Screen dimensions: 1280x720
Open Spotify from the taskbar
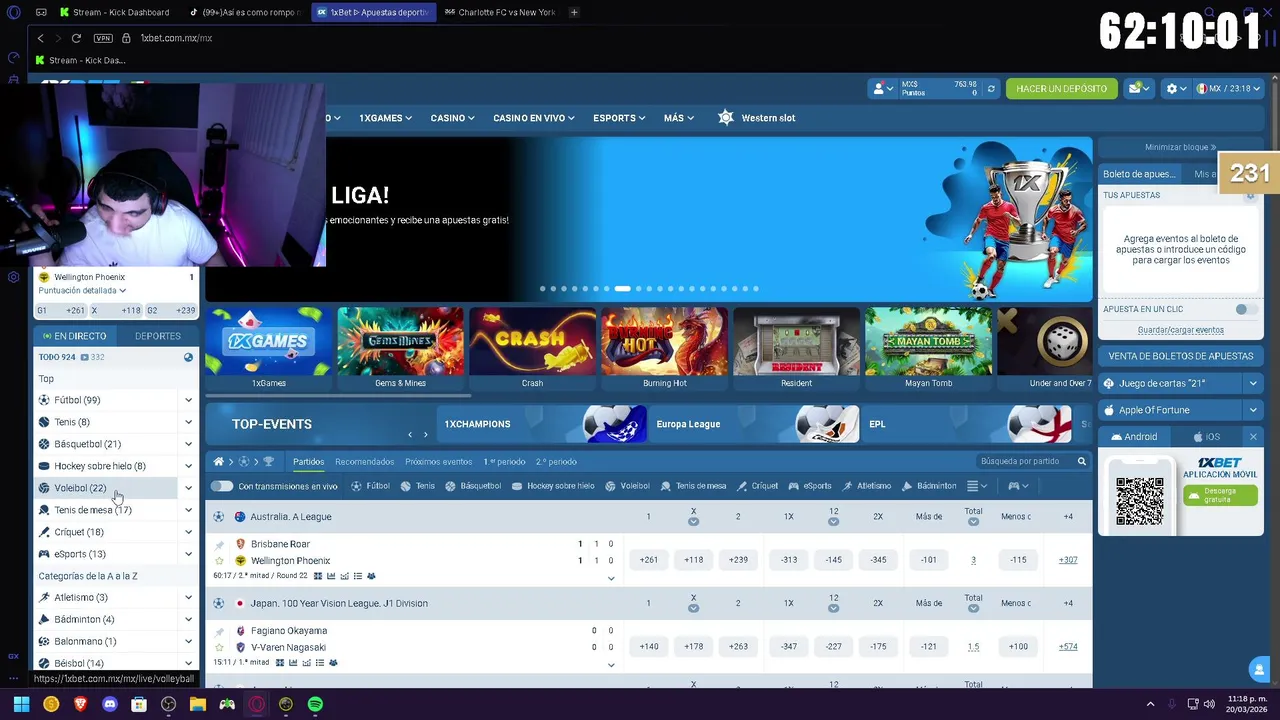click(315, 704)
